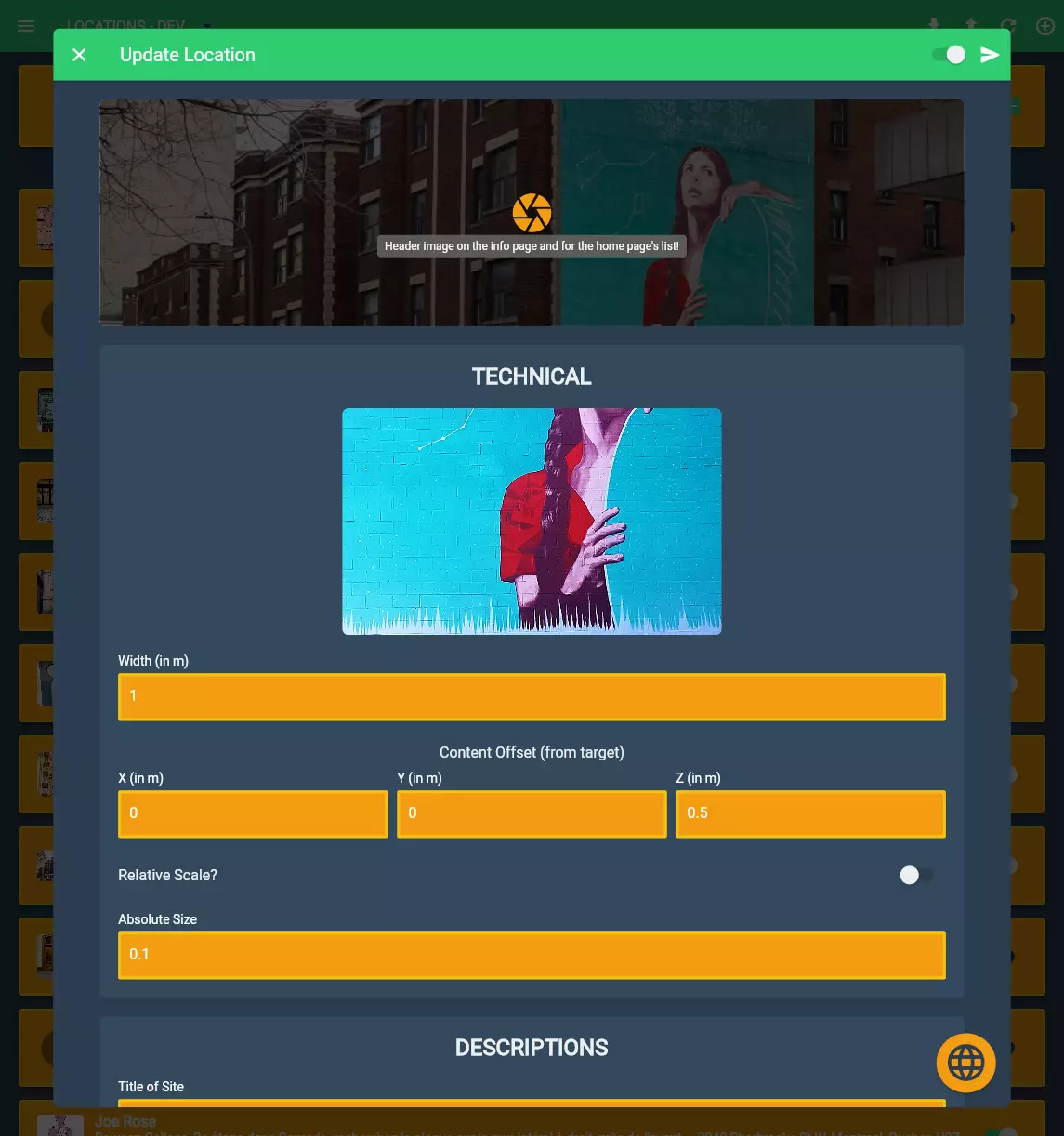Screen dimensions: 1064x1136
Task: Expand the Locations - Dev dropdown
Action: [207, 25]
